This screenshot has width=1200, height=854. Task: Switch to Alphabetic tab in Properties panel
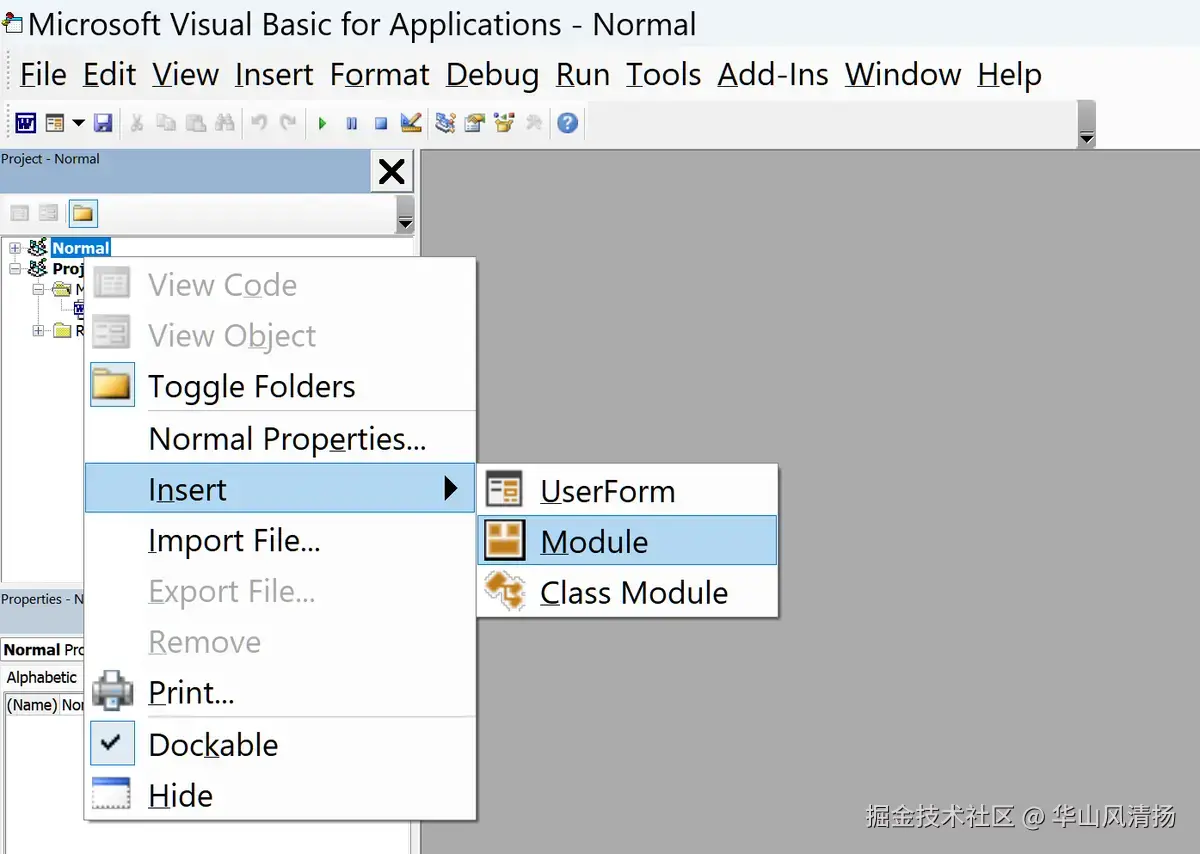(x=42, y=677)
